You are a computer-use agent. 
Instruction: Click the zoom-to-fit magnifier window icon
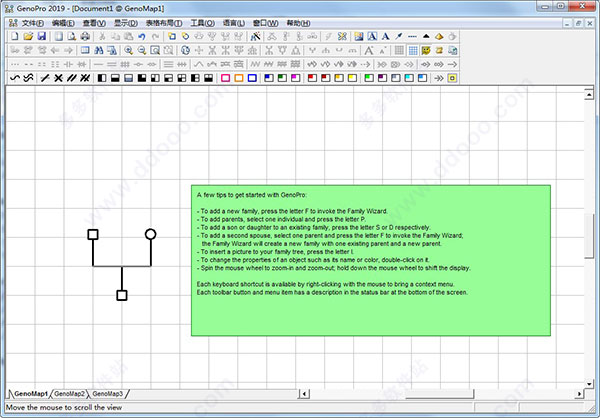point(155,50)
